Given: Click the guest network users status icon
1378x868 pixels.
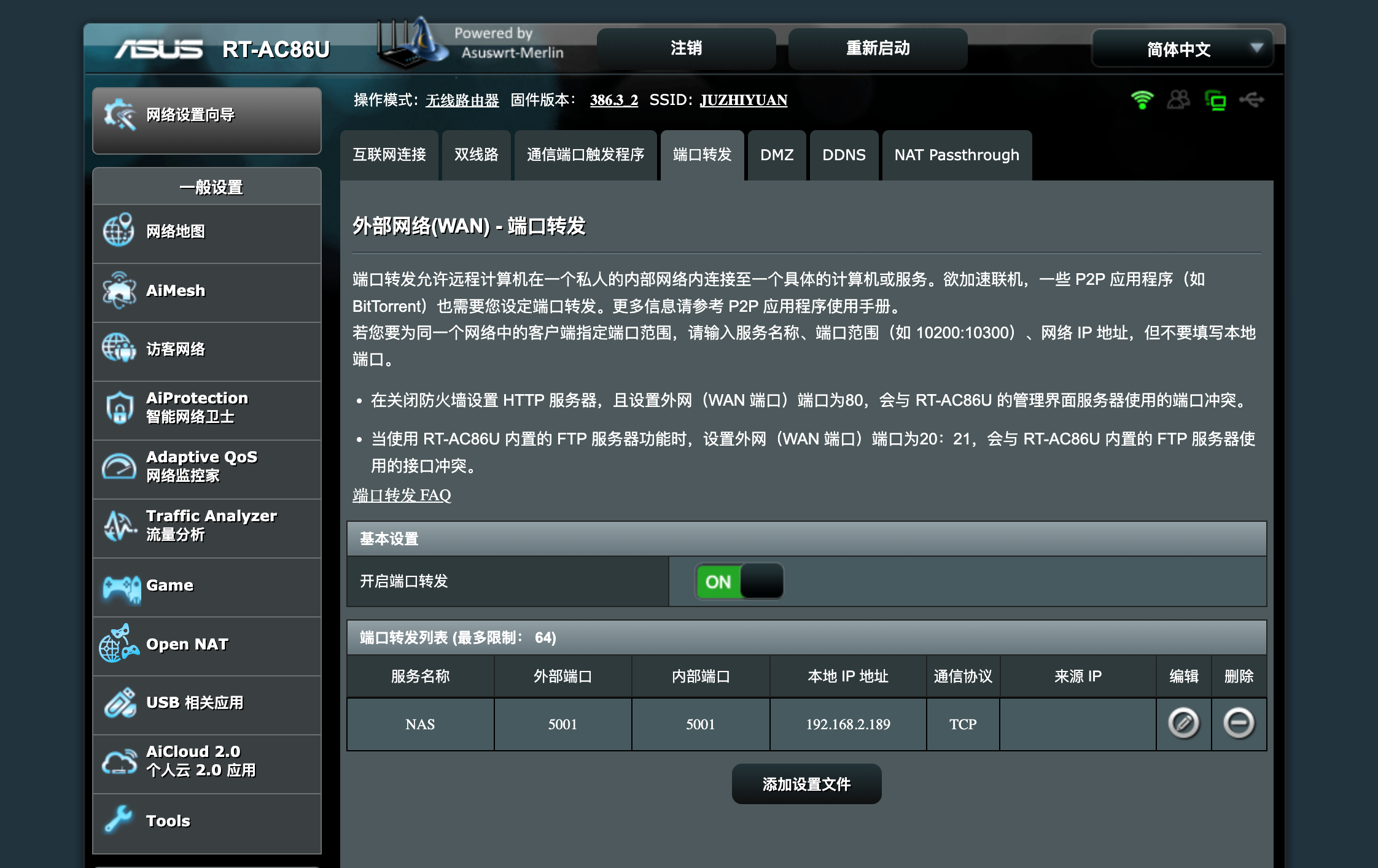Looking at the screenshot, I should (x=1178, y=99).
